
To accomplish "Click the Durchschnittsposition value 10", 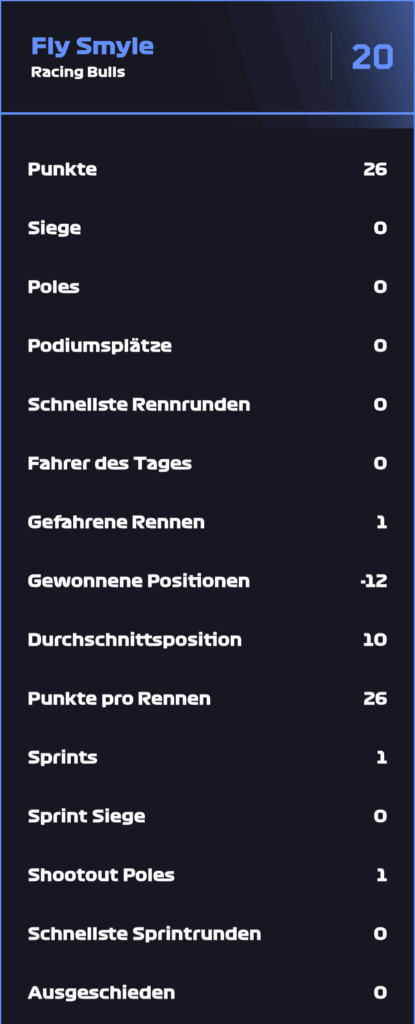I will coord(375,639).
